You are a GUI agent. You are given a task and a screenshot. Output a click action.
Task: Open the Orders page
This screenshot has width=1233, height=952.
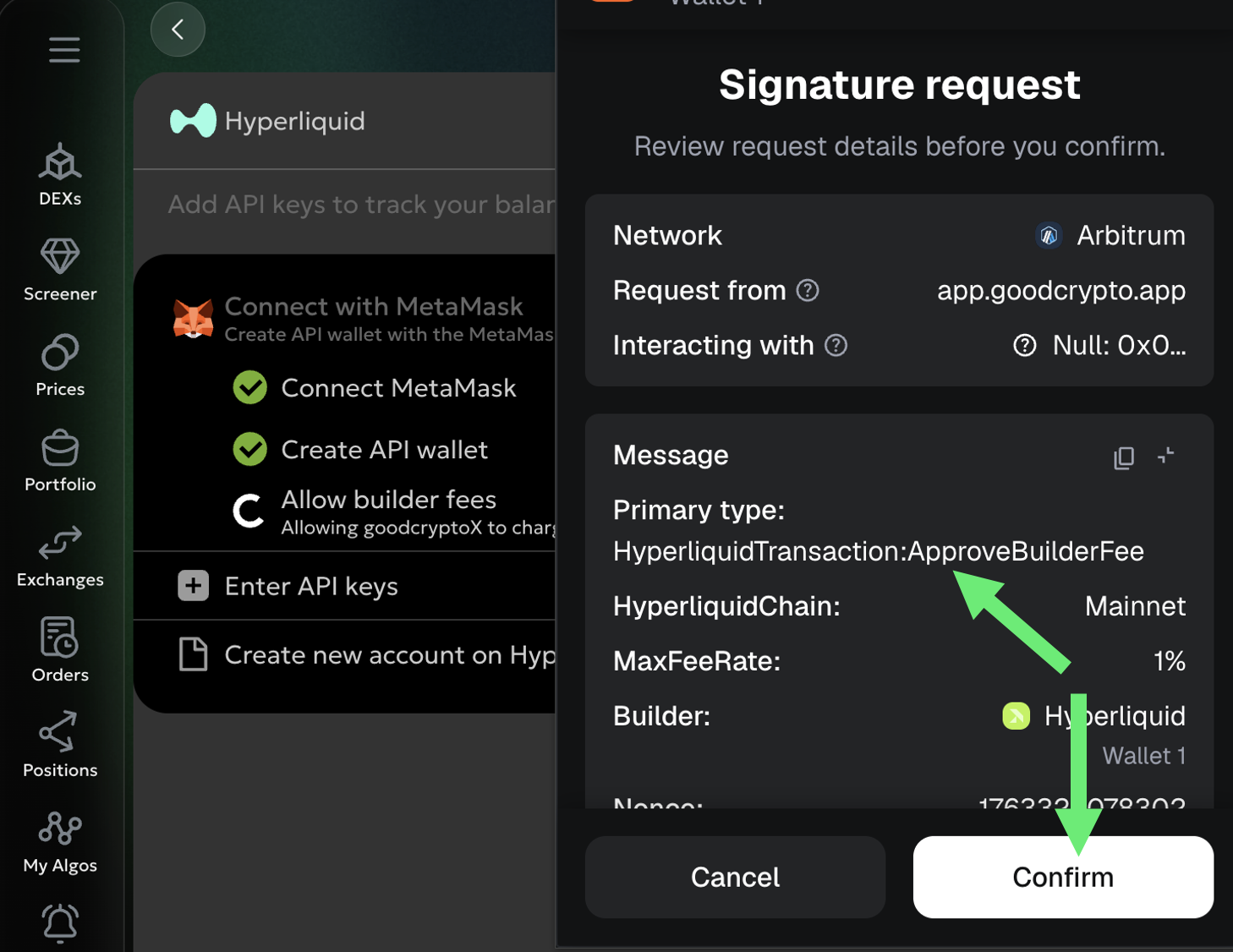60,651
